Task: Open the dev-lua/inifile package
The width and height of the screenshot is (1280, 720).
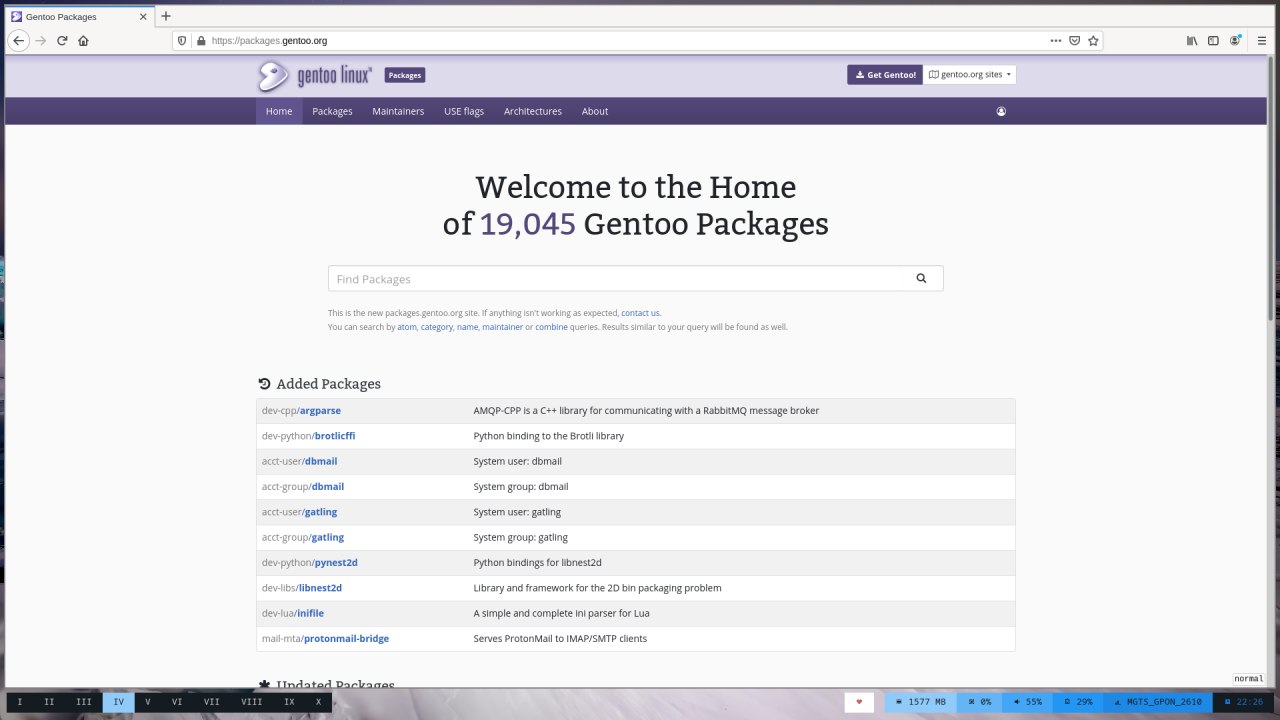Action: coord(293,613)
